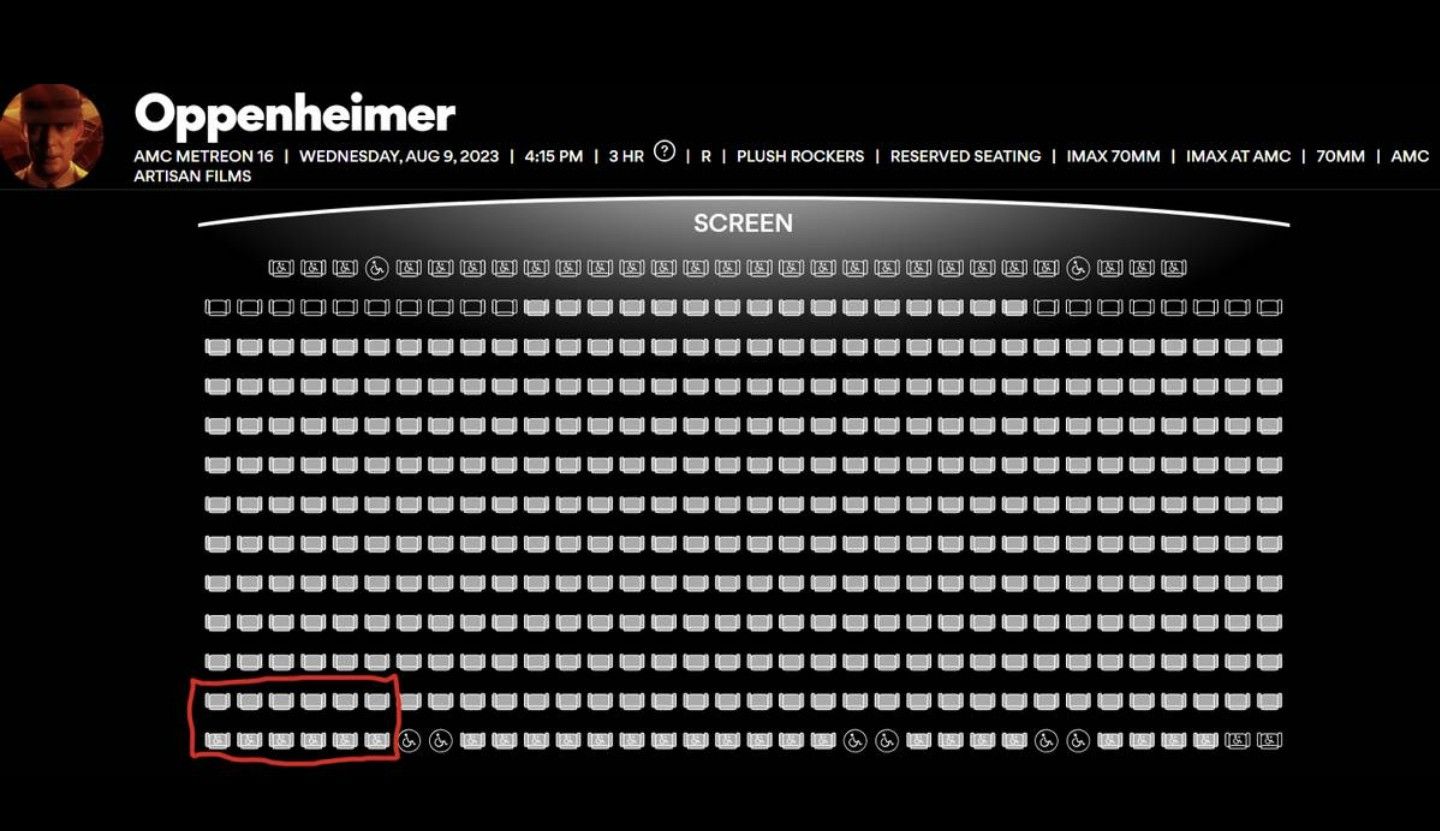Choose the rightmost companion seat in the front row

[1173, 268]
